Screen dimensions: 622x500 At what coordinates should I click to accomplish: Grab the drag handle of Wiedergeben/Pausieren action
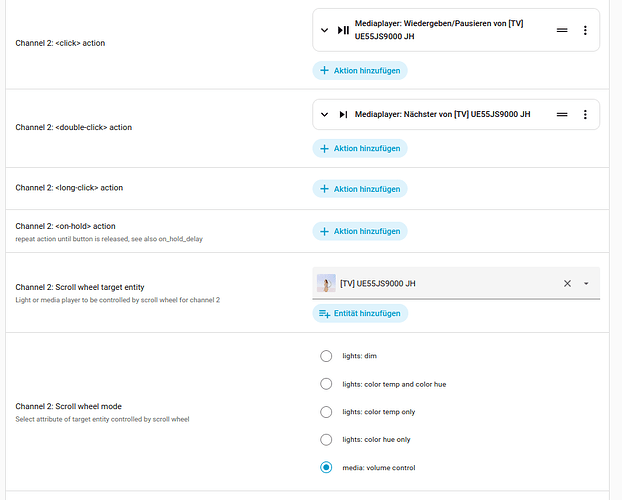[562, 31]
